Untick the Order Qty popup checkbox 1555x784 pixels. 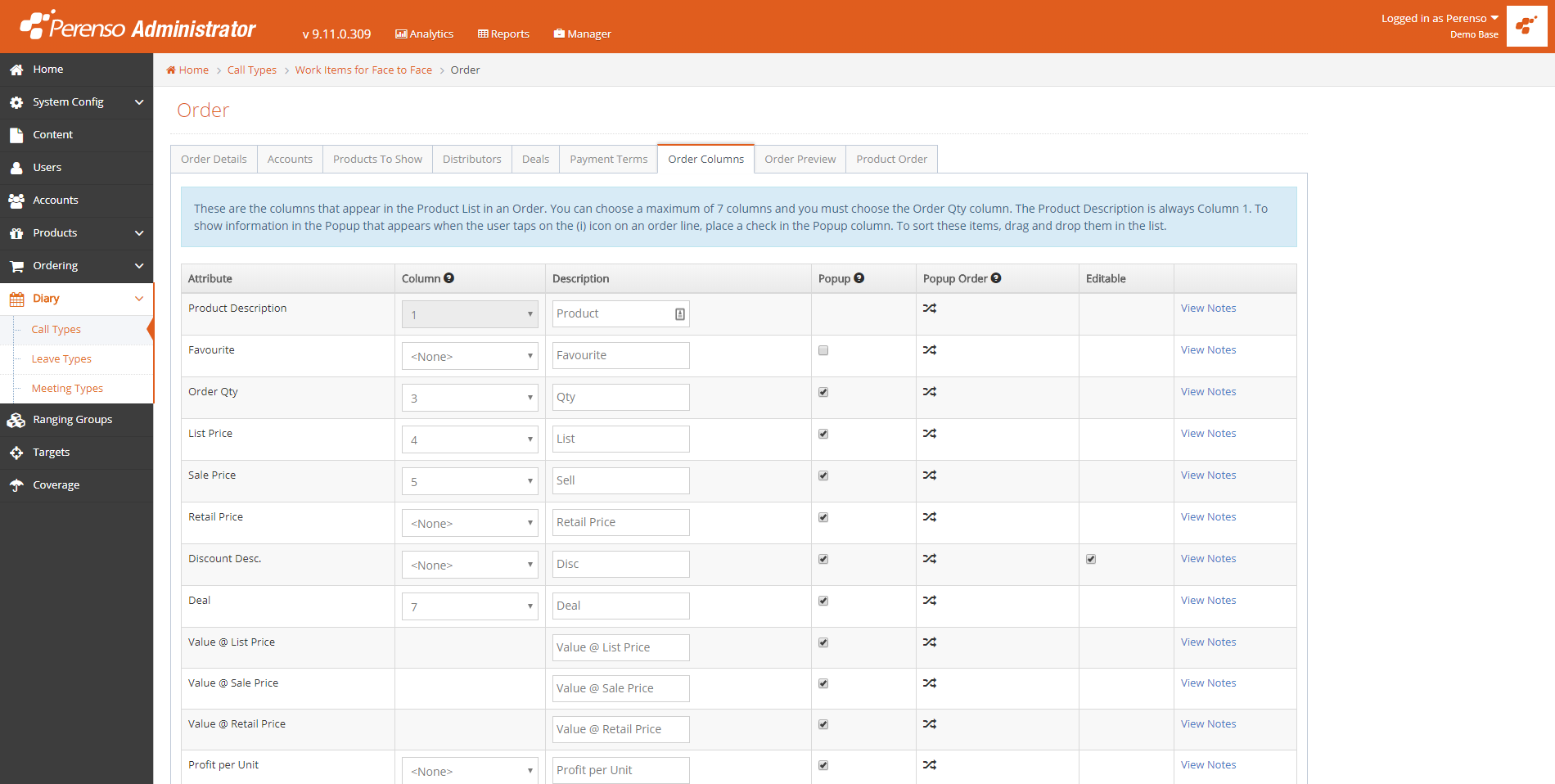pyautogui.click(x=823, y=392)
